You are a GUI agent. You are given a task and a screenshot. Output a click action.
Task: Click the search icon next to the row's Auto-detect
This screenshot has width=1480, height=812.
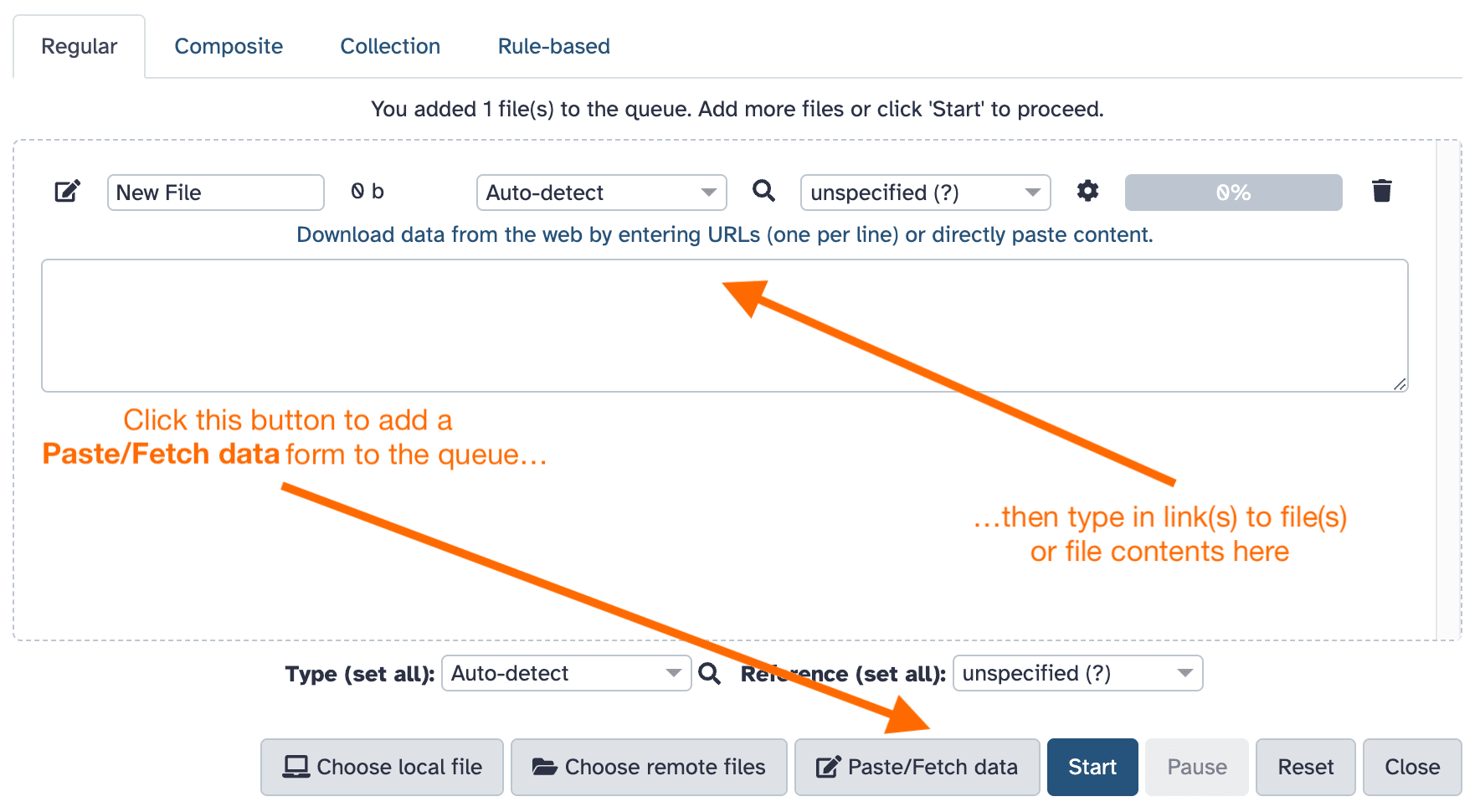pos(763,191)
